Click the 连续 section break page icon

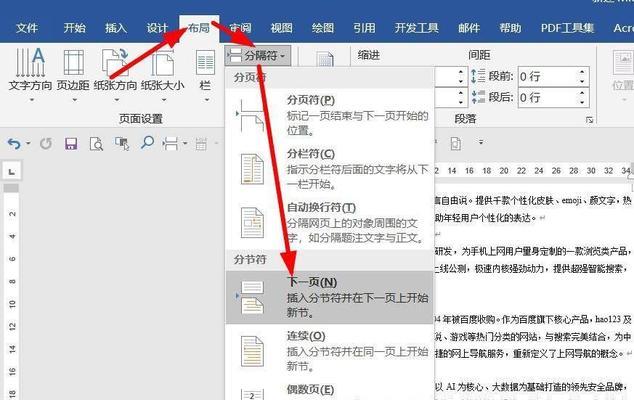point(252,351)
